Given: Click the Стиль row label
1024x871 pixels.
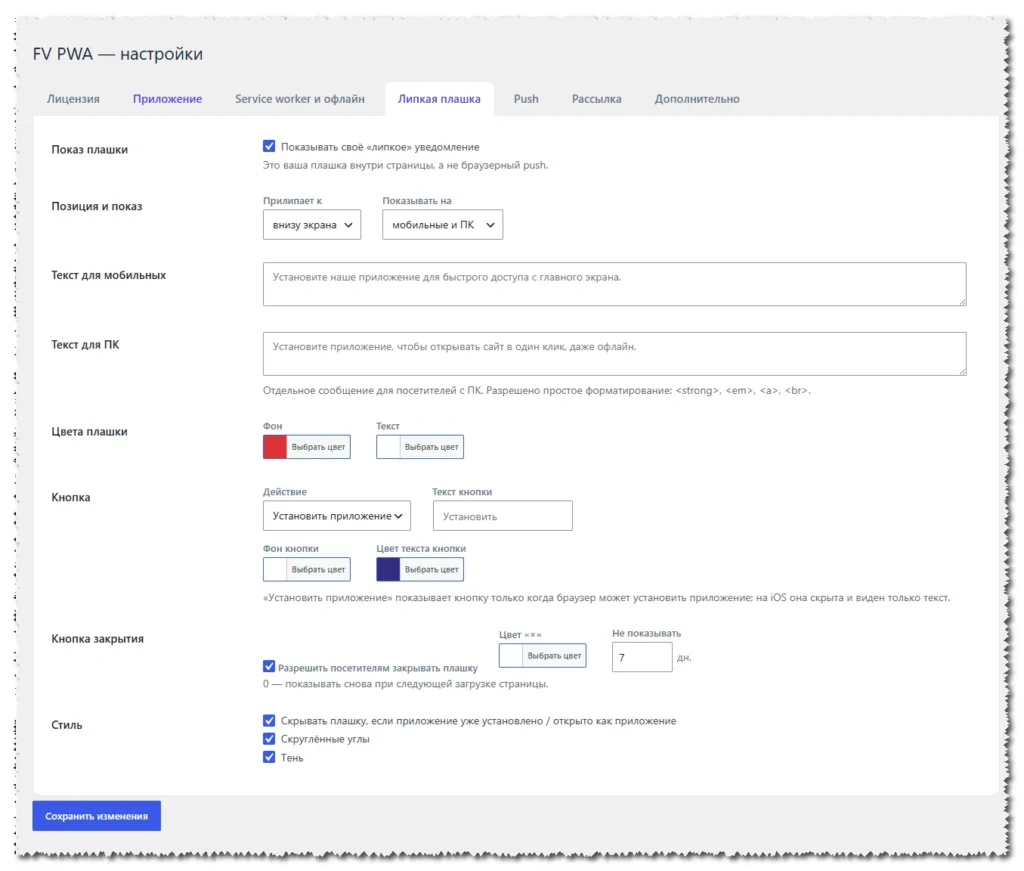Looking at the screenshot, I should click(67, 725).
